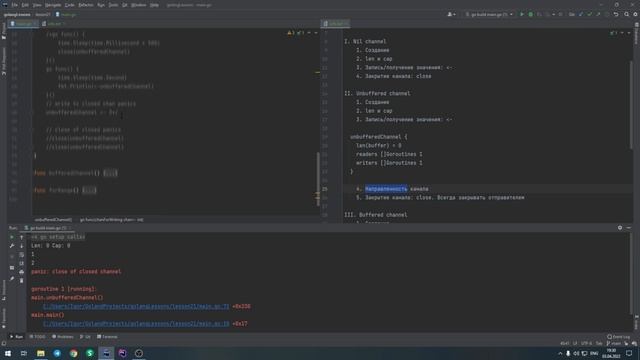This screenshot has width=640, height=360.
Task: Open the Refactor menu
Action: tap(86, 5)
